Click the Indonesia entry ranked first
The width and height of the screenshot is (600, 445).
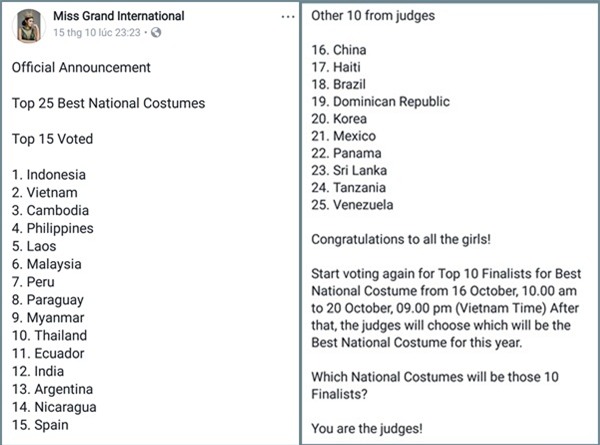point(49,175)
